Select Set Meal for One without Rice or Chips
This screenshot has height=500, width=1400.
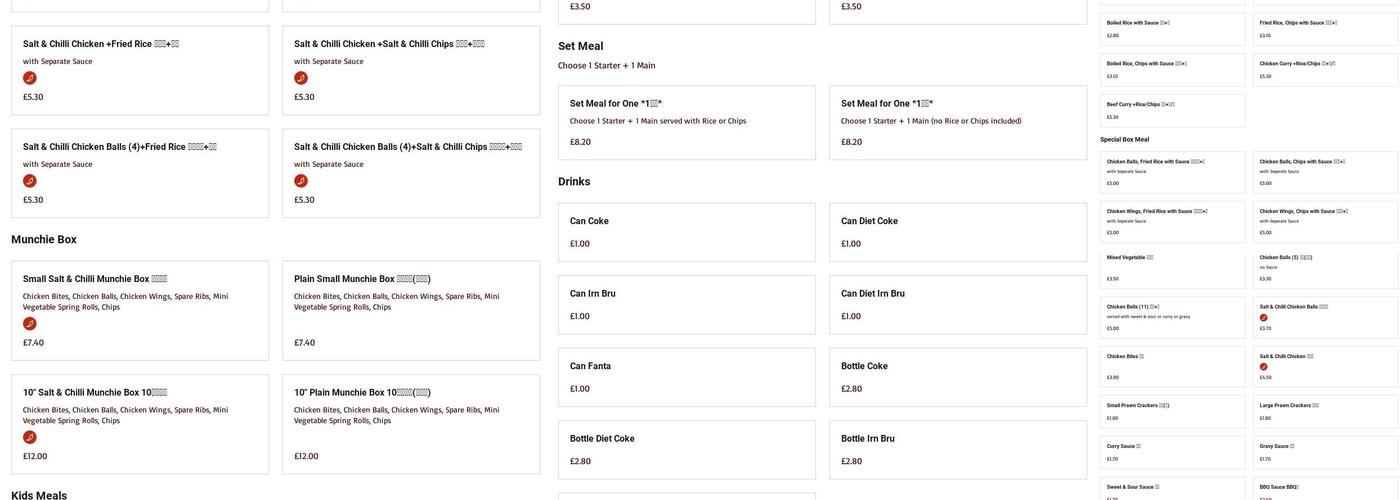(957, 122)
